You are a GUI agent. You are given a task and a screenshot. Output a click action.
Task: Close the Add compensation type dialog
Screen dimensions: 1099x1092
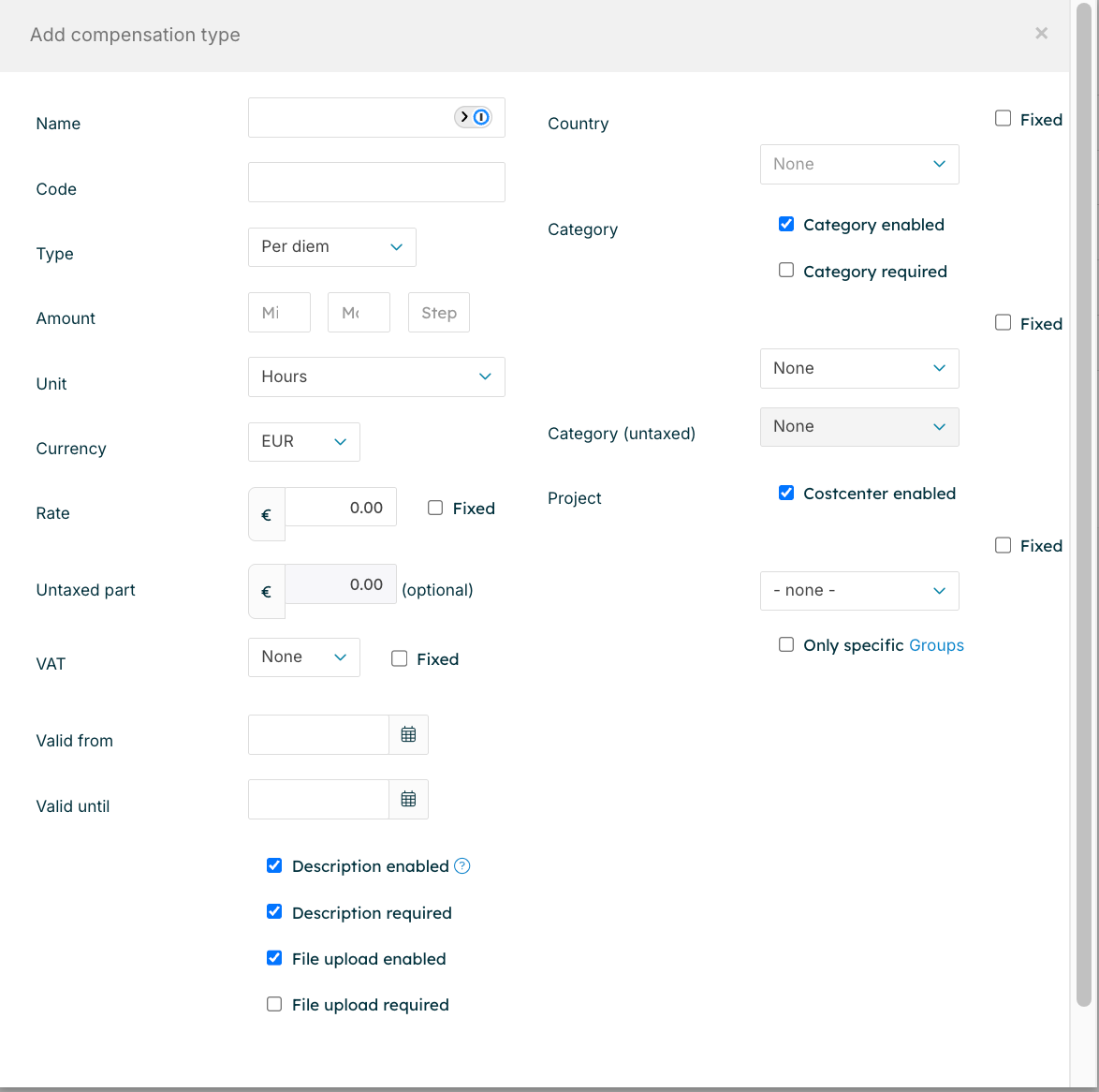coord(1041,34)
